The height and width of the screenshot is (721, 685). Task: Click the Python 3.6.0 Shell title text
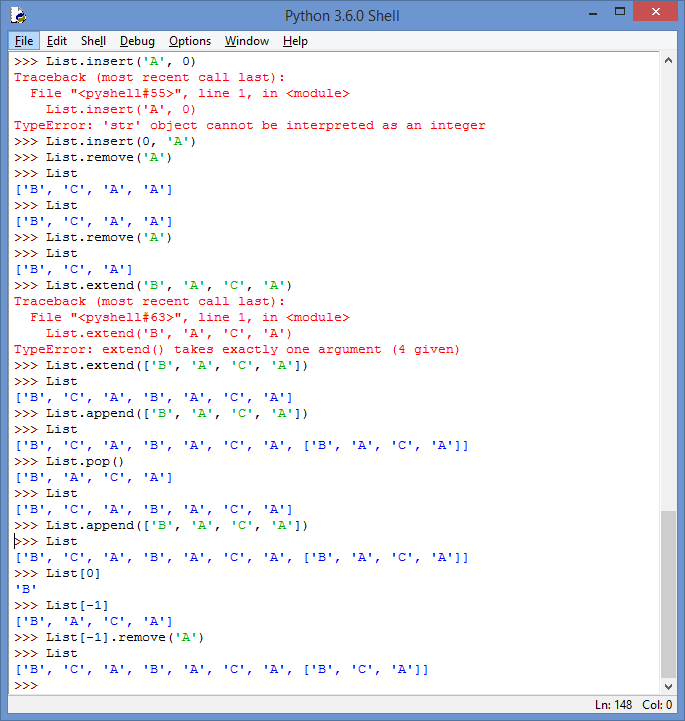click(342, 16)
